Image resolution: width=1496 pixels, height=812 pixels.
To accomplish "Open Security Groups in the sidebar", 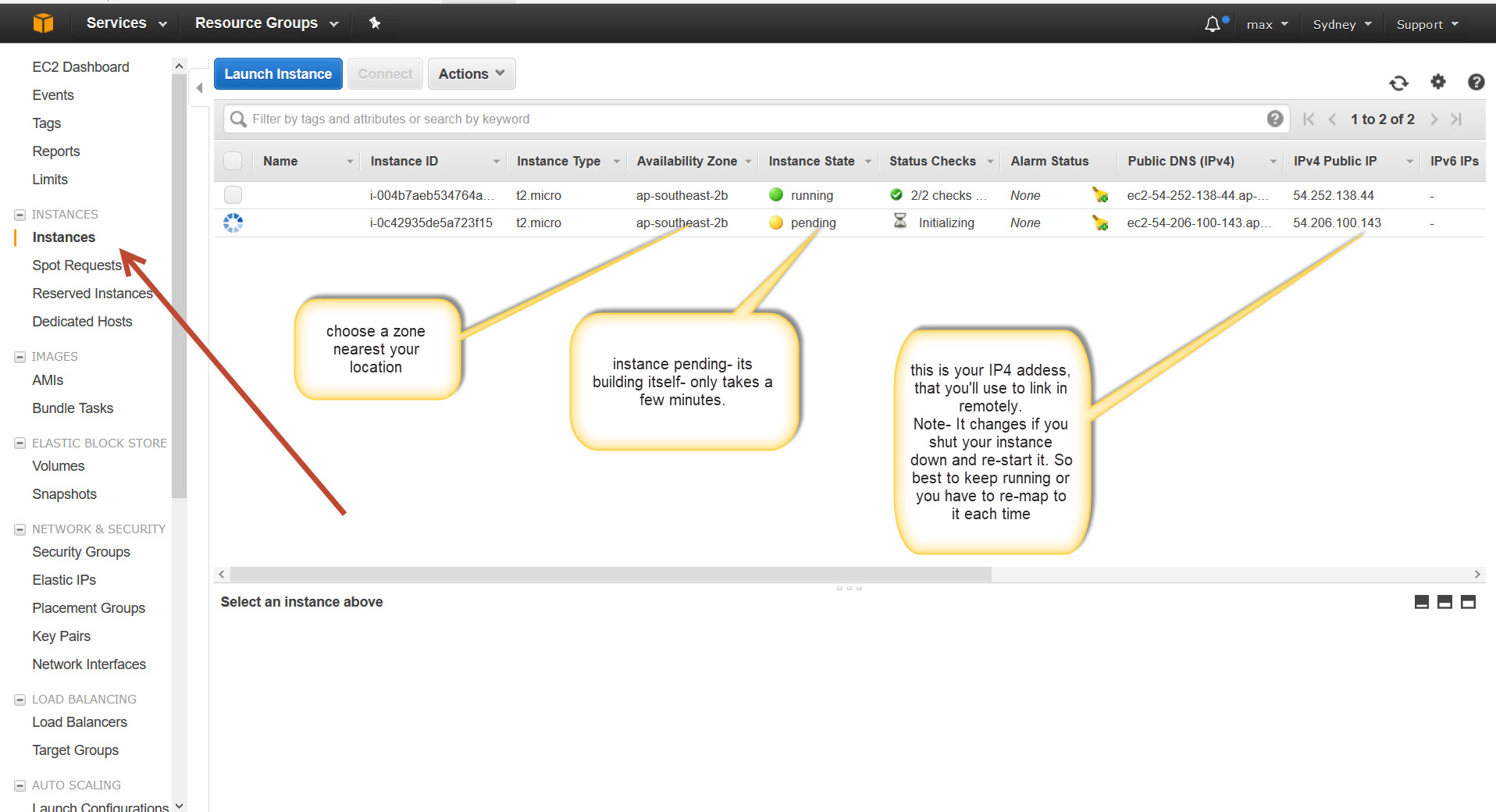I will pos(81,552).
